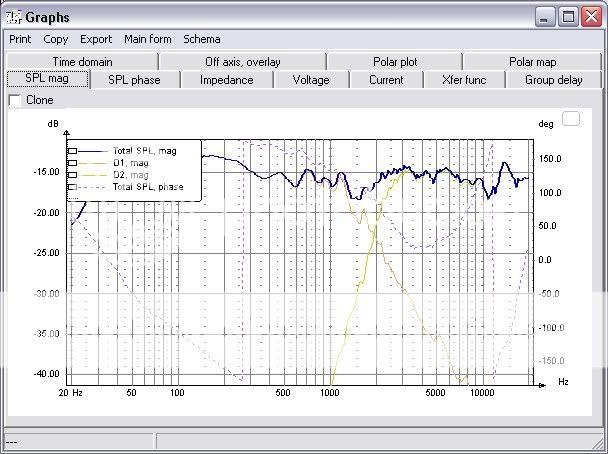Switch to the Xfer func tab
Viewport: 608px width, 454px height.
pos(465,80)
